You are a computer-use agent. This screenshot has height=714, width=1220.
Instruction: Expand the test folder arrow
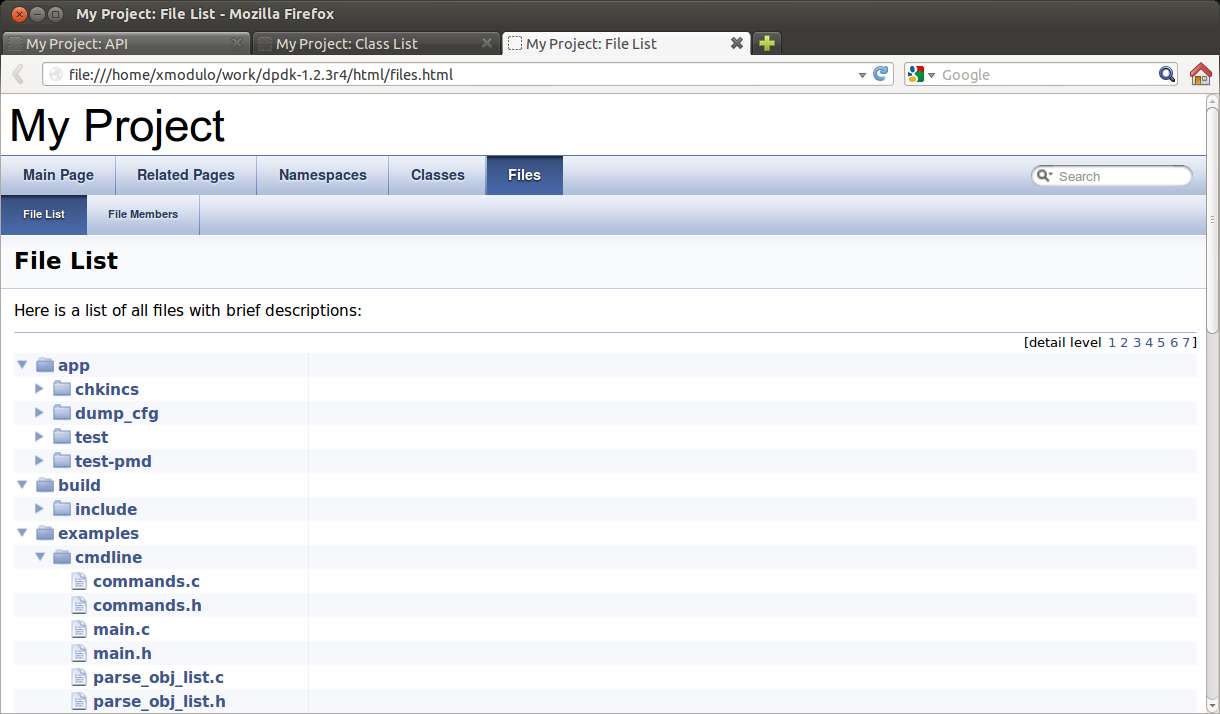point(40,437)
